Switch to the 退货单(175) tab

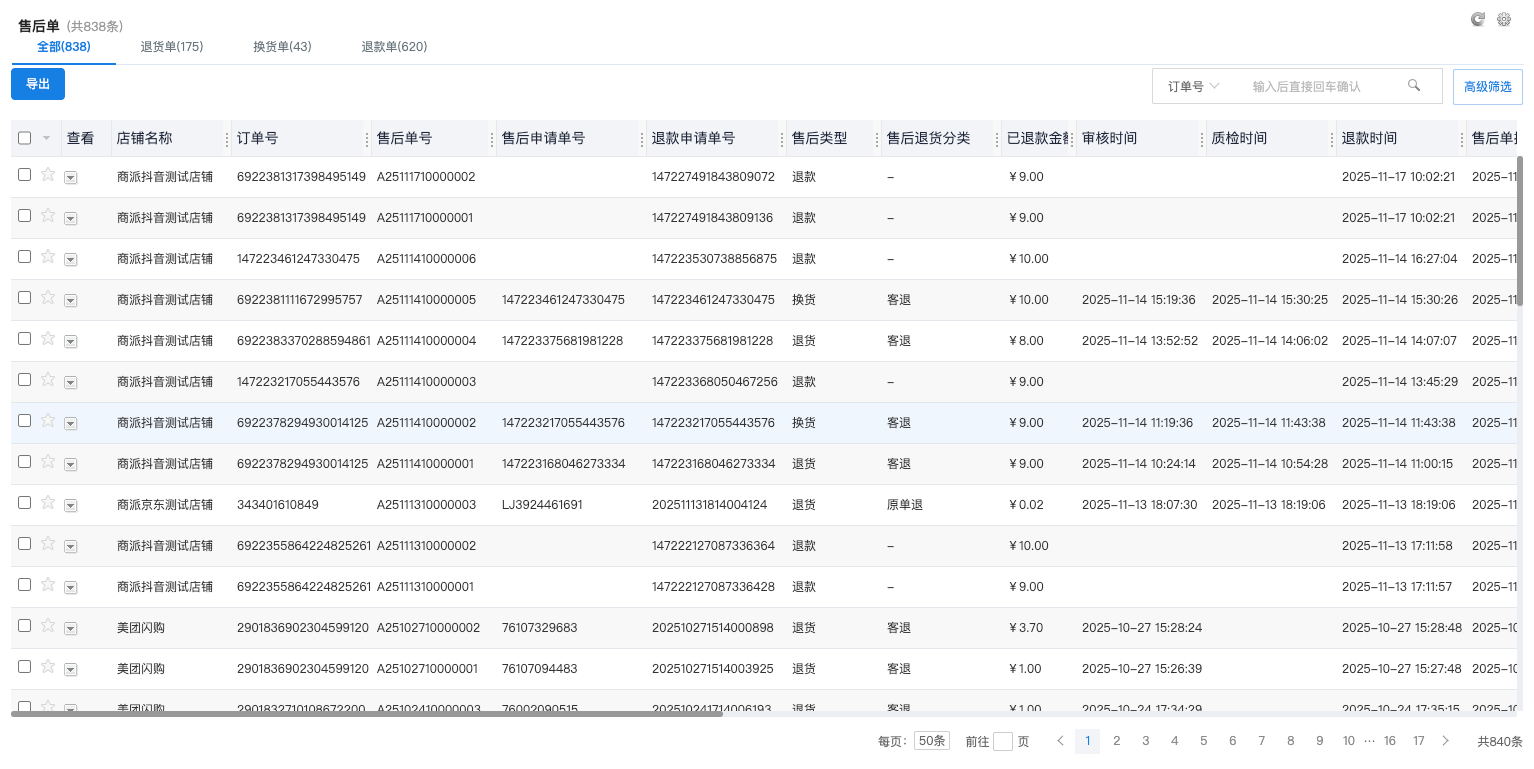tap(172, 47)
